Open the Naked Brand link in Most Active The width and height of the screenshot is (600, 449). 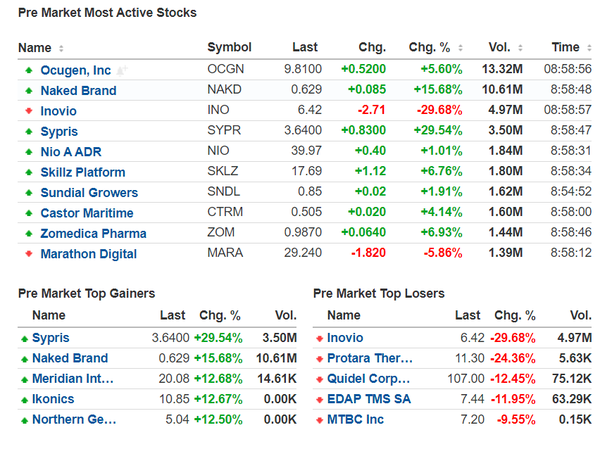[78, 91]
